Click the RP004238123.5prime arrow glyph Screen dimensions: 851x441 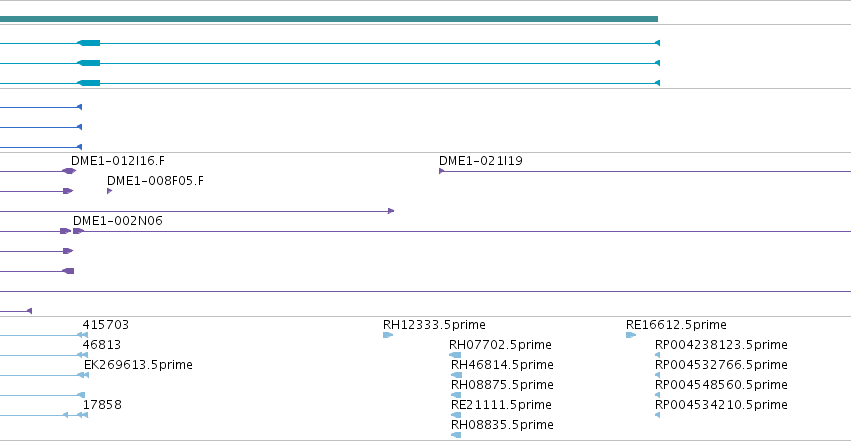[x=657, y=355]
